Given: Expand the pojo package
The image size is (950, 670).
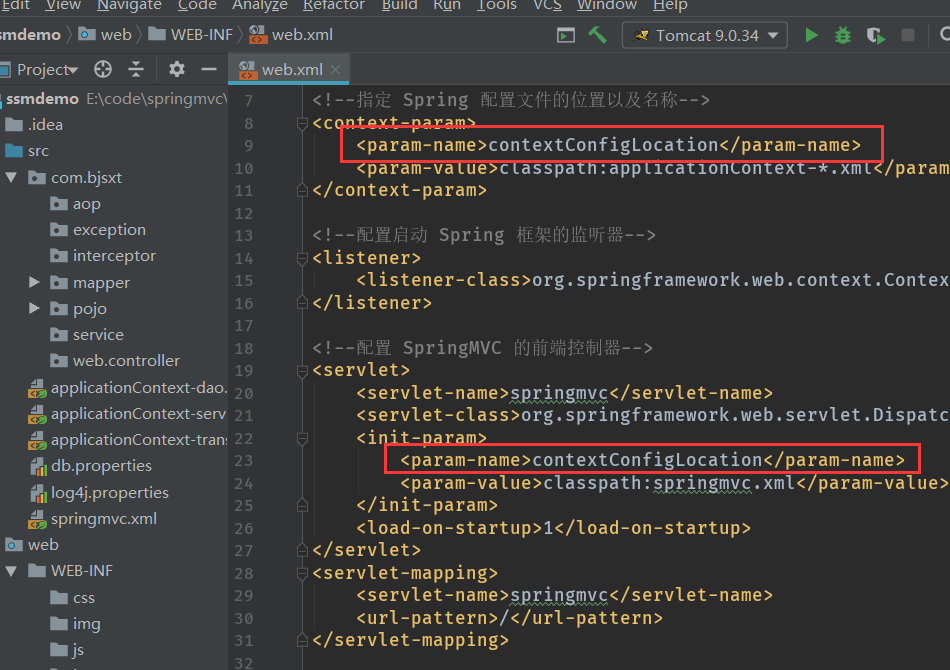Looking at the screenshot, I should 34,308.
